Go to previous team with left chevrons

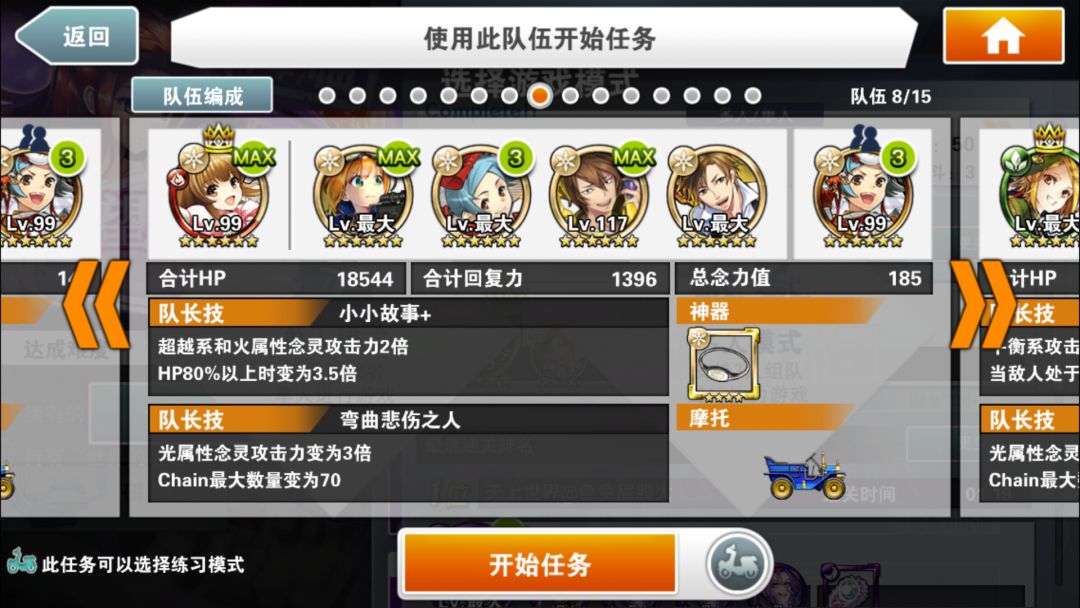click(96, 304)
